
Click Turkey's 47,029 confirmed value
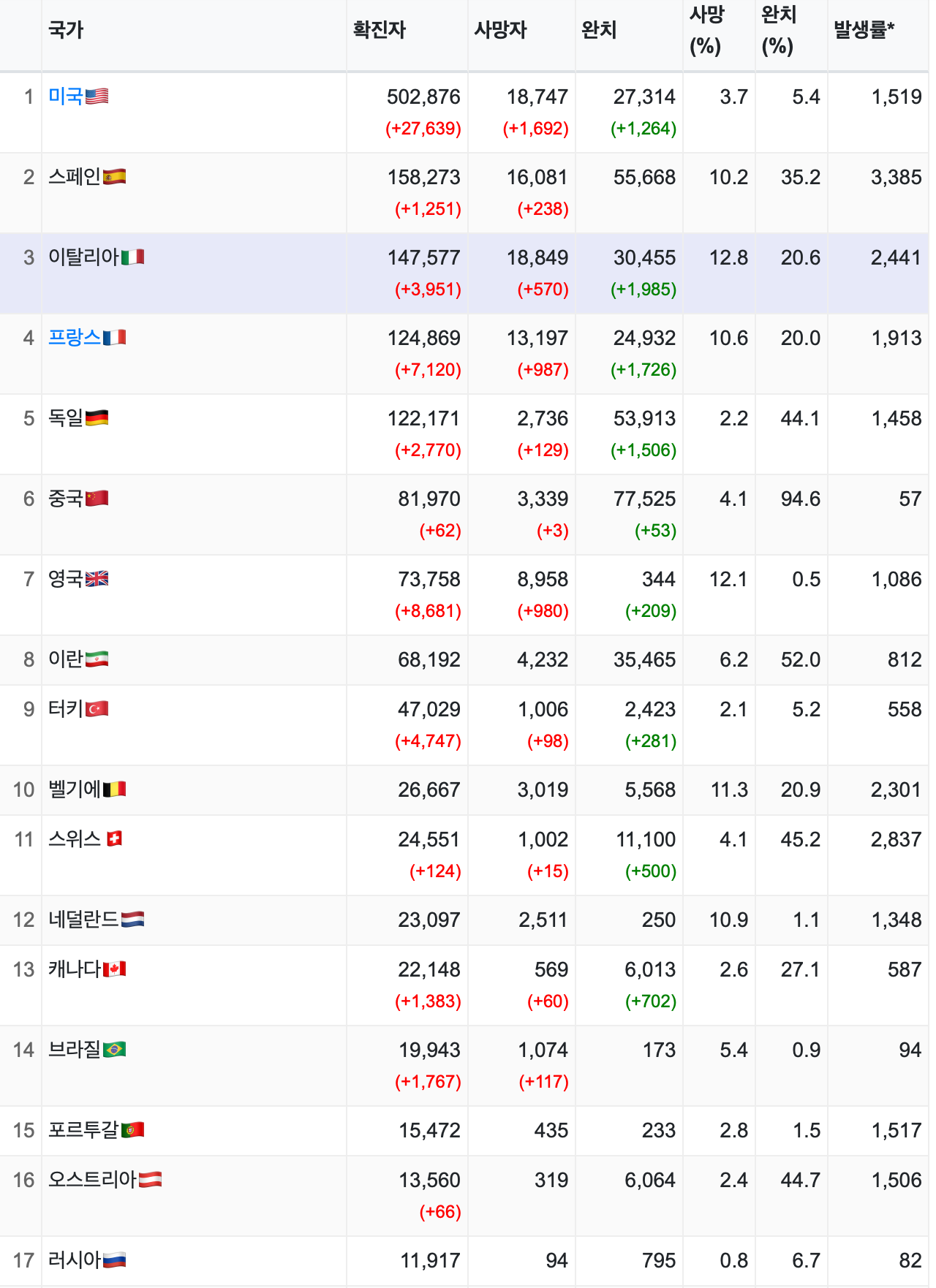click(429, 710)
